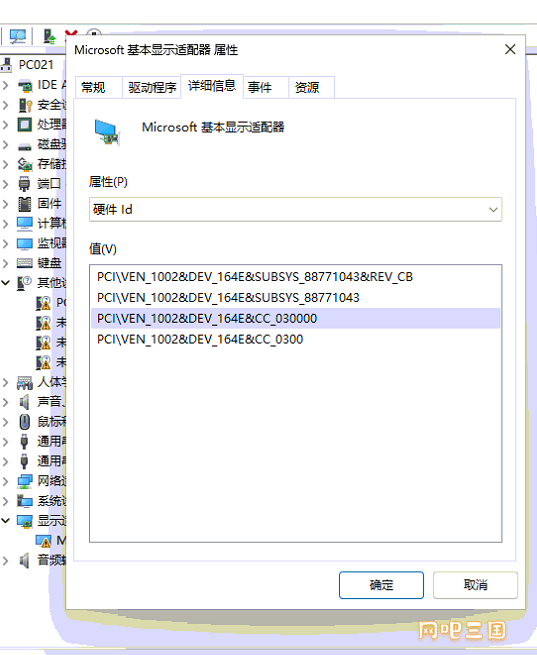Select the 详细信息 tab

tap(212, 86)
